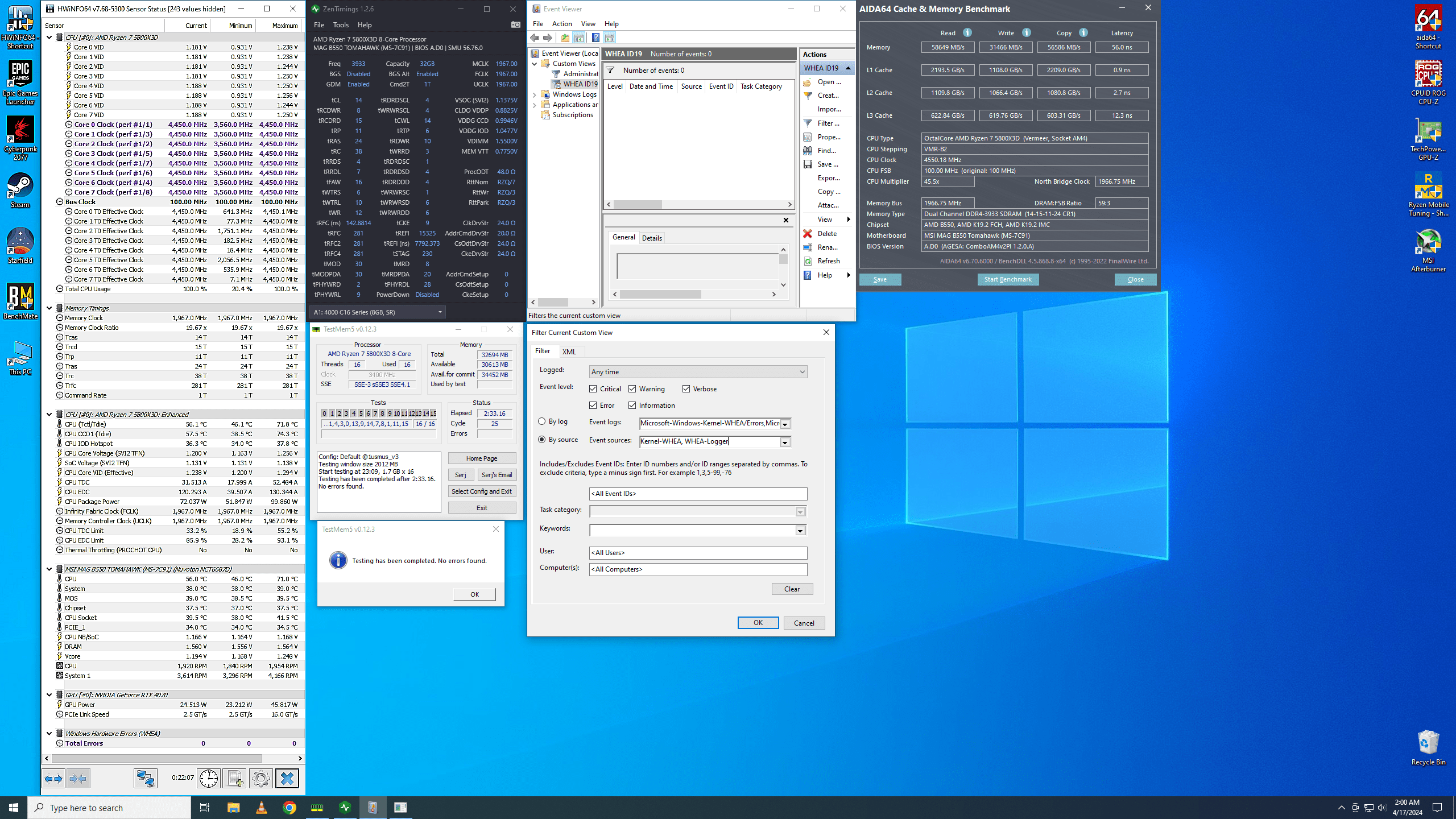The width and height of the screenshot is (1456, 819).
Task: Click AIDA64 Copy info icon
Action: pyautogui.click(x=1083, y=32)
